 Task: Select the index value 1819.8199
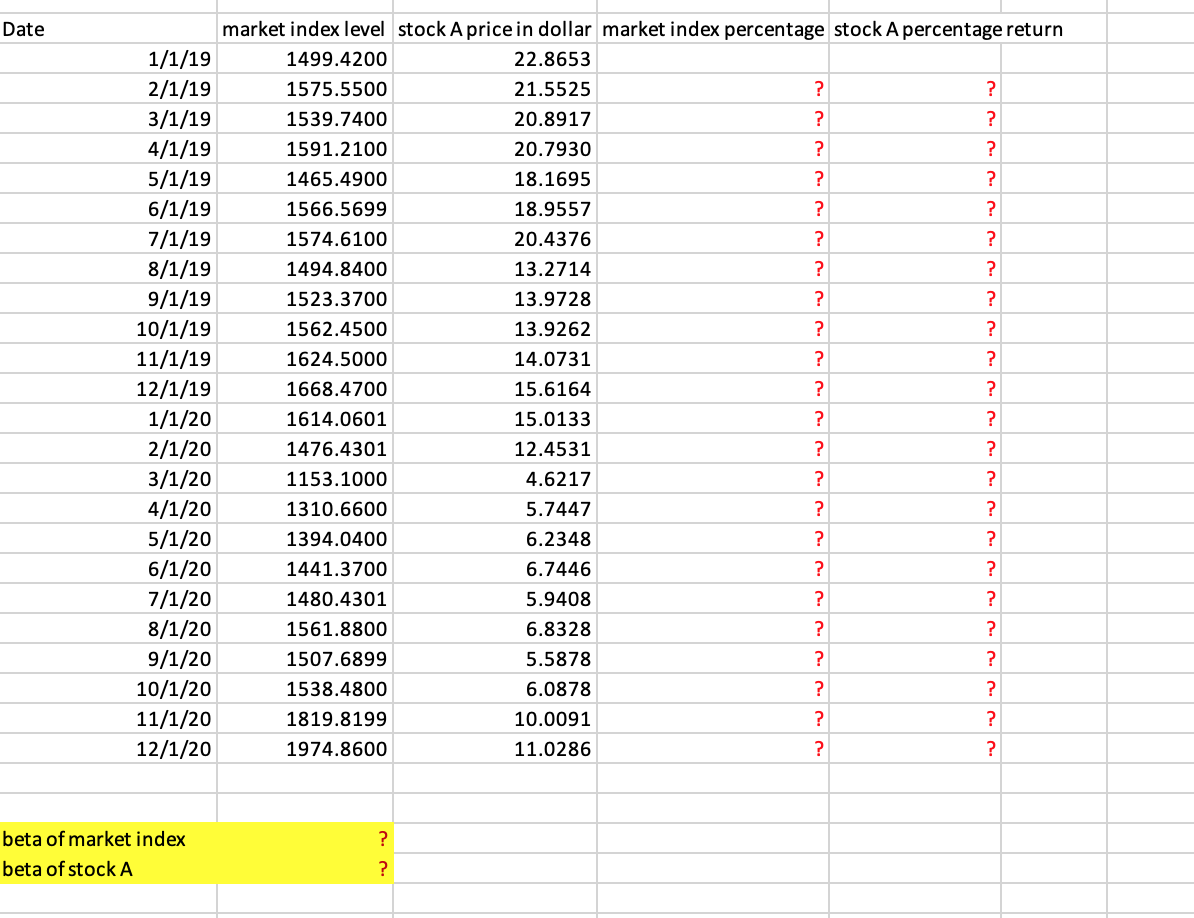click(305, 719)
